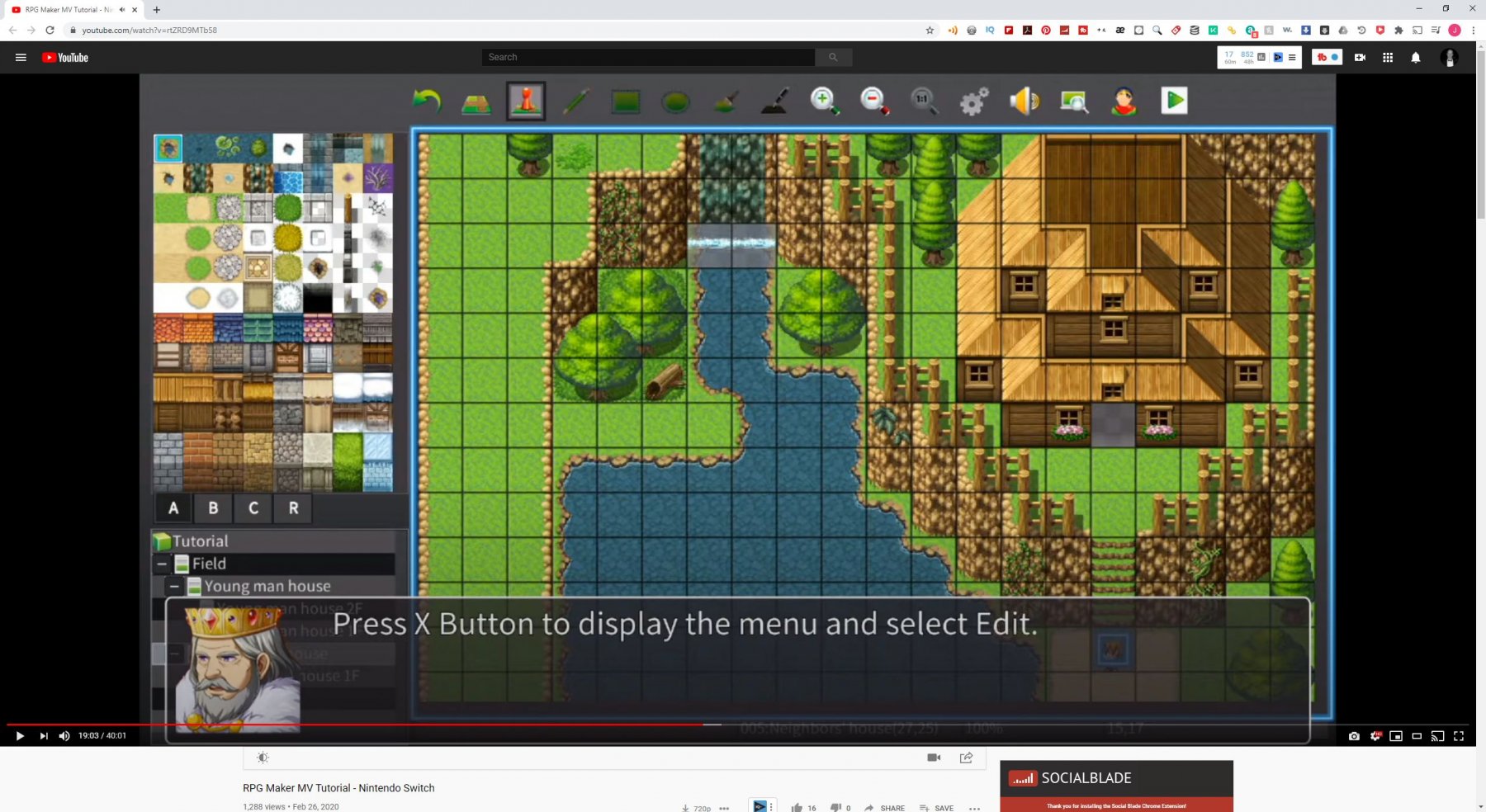This screenshot has width=1486, height=812.
Task: Open the create video camera icon
Action: (1360, 57)
